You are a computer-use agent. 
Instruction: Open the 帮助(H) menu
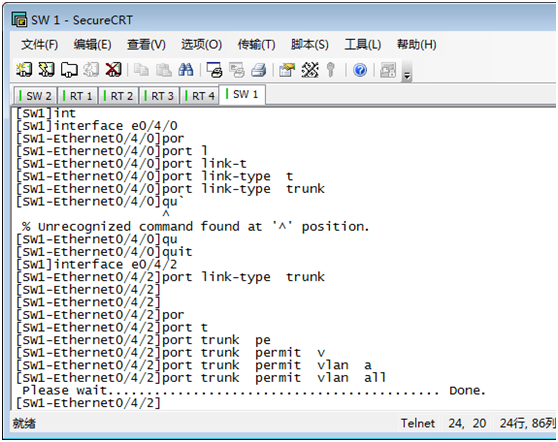click(417, 44)
